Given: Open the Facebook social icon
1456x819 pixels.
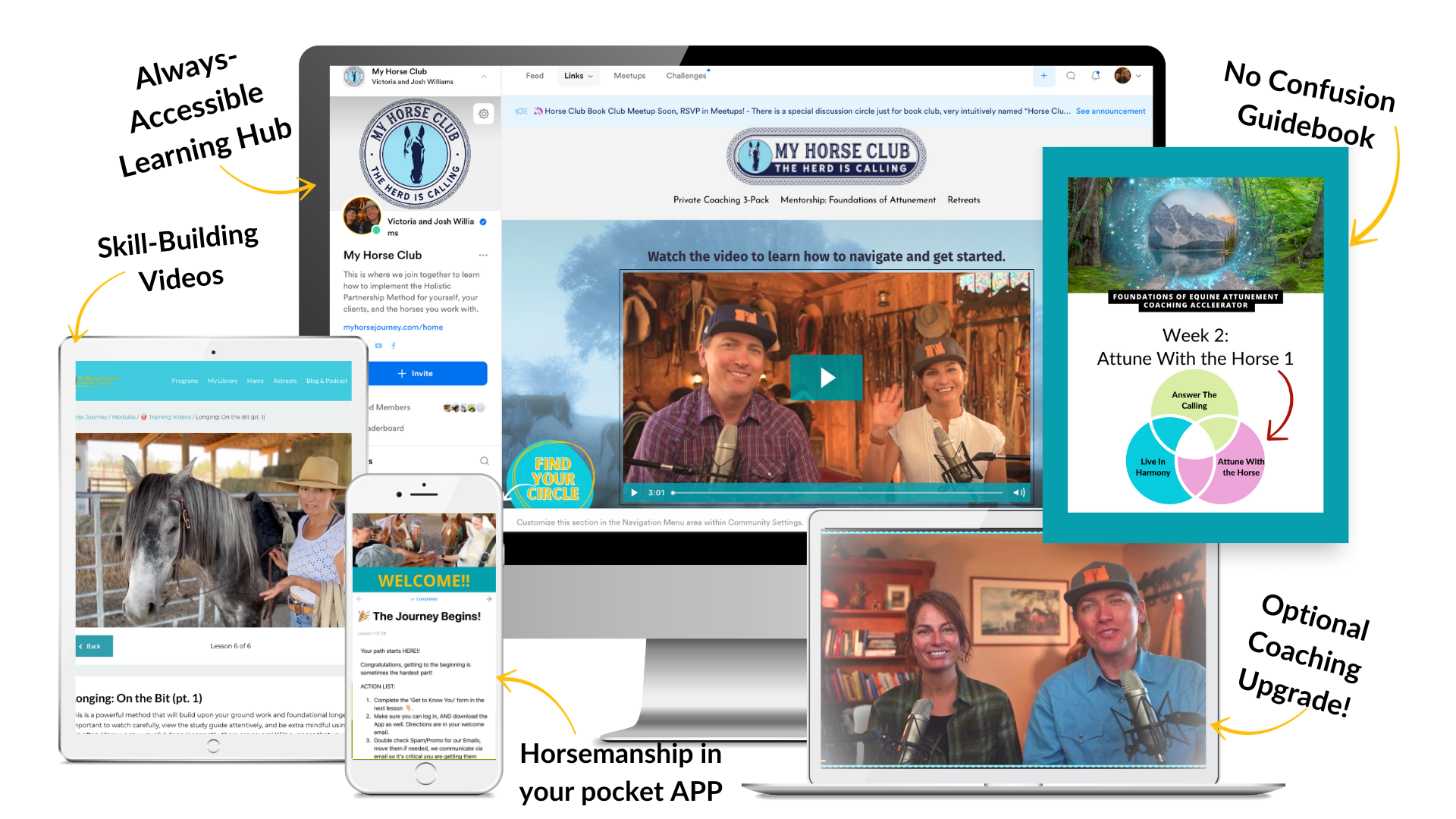Looking at the screenshot, I should pyautogui.click(x=394, y=346).
